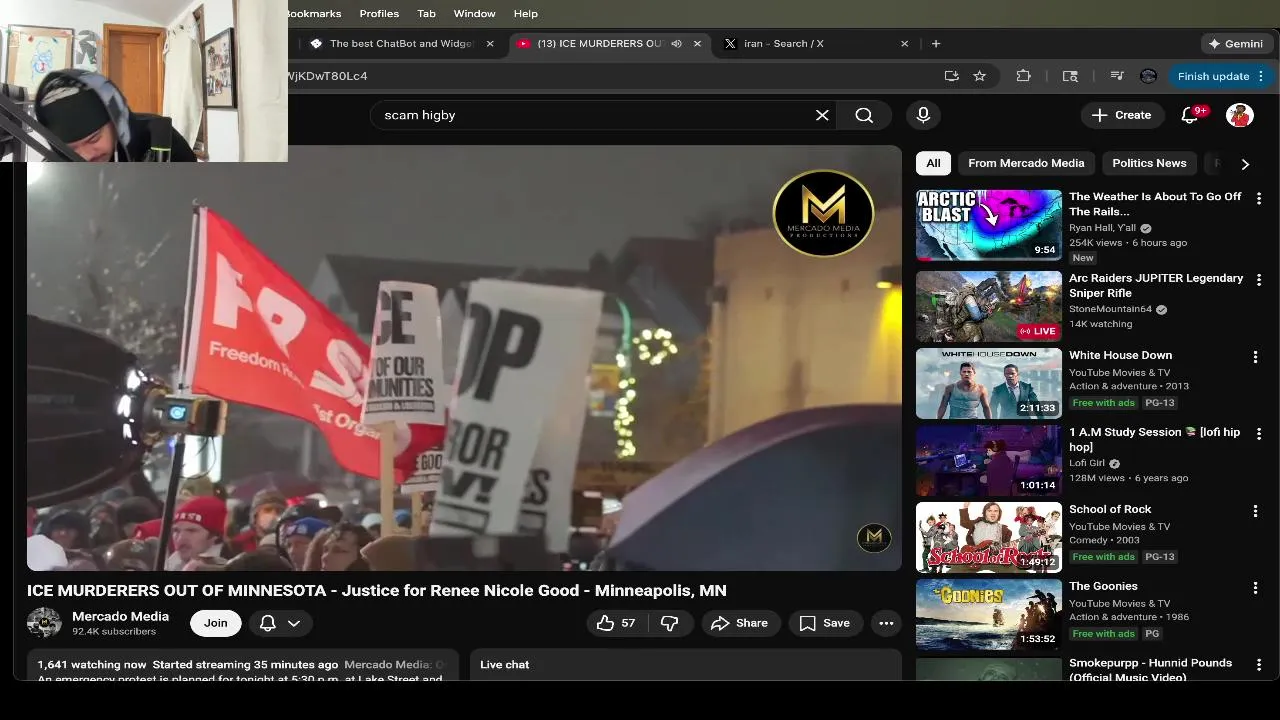This screenshot has height=720, width=1280.
Task: Click the page URL in address bar
Action: coord(327,76)
